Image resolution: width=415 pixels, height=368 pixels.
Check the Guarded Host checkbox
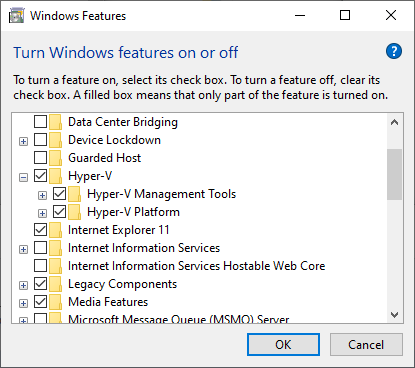[x=40, y=158]
